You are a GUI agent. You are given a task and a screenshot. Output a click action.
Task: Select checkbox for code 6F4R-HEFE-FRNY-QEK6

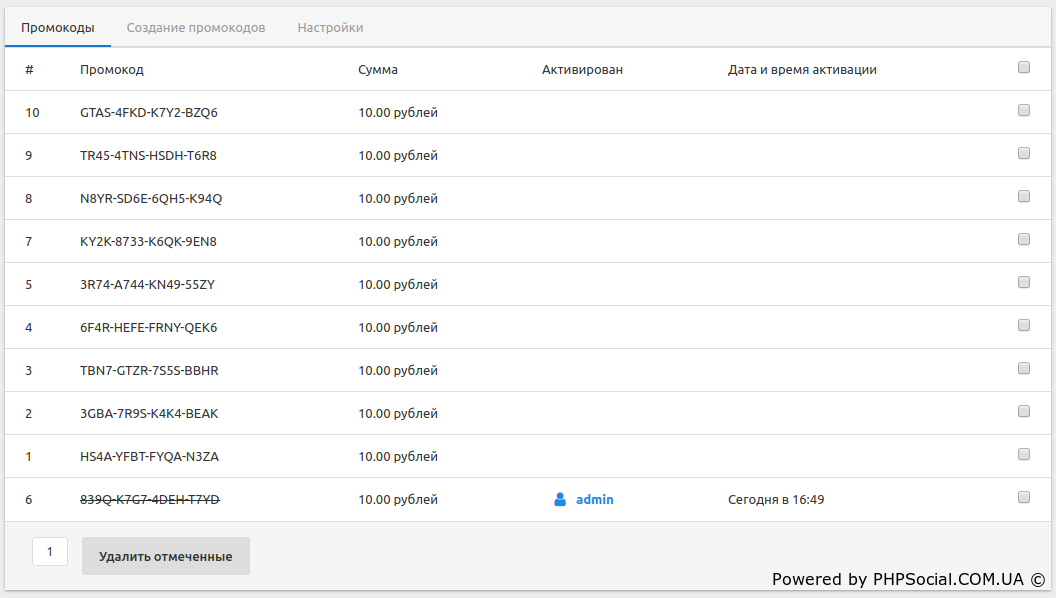(1023, 326)
